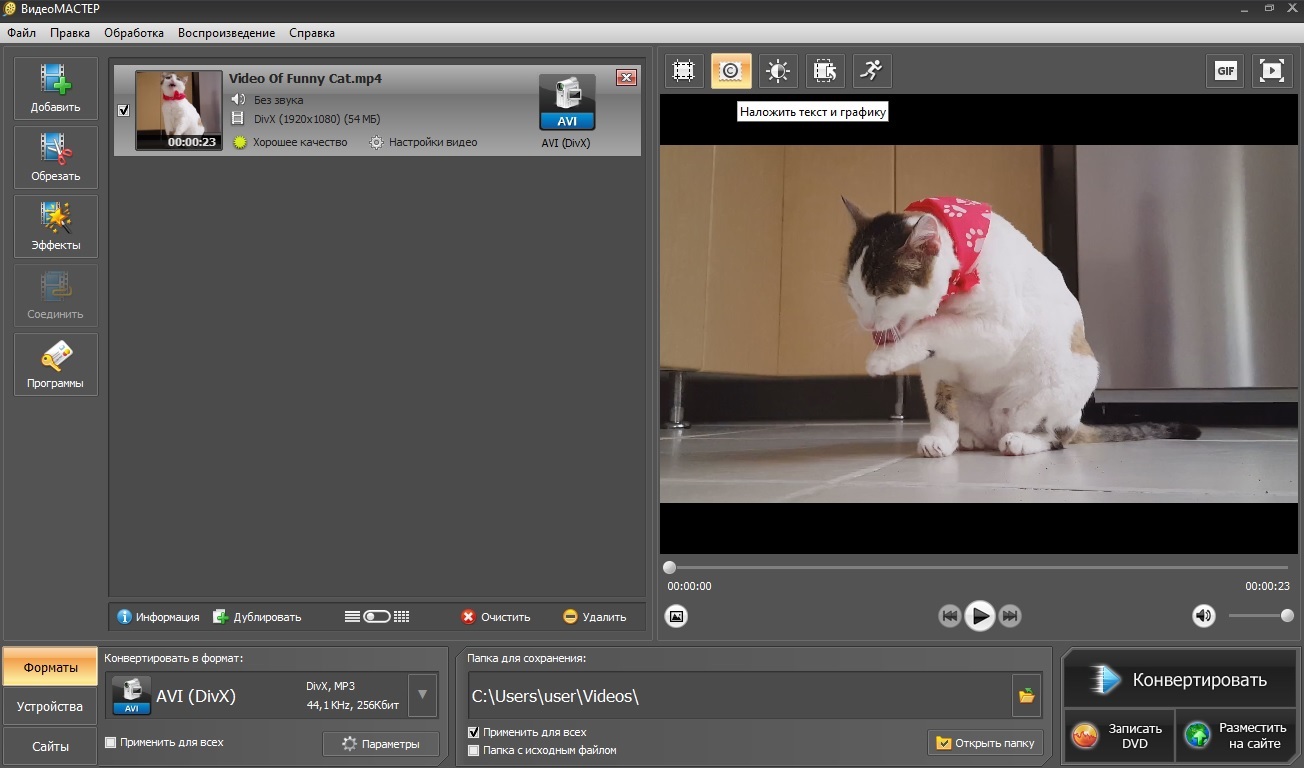The height and width of the screenshot is (768, 1304).
Task: Select the Форматы tab
Action: pos(50,667)
